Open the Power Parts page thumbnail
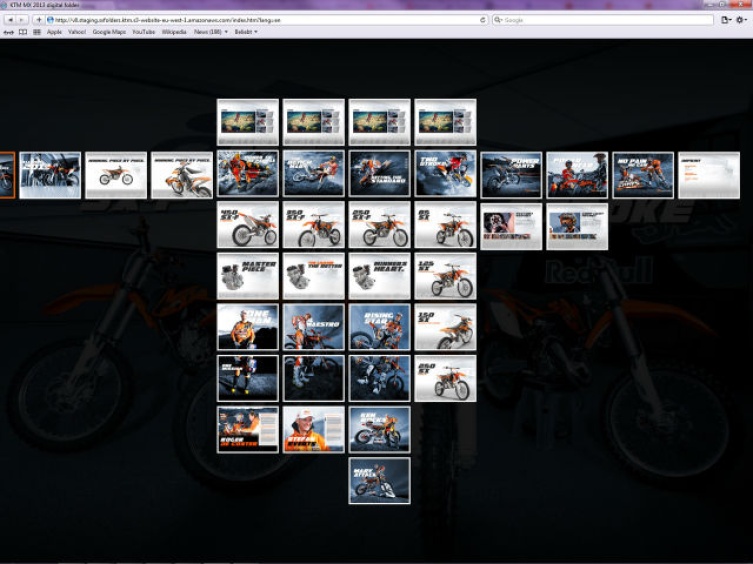The image size is (753, 564). (x=511, y=175)
